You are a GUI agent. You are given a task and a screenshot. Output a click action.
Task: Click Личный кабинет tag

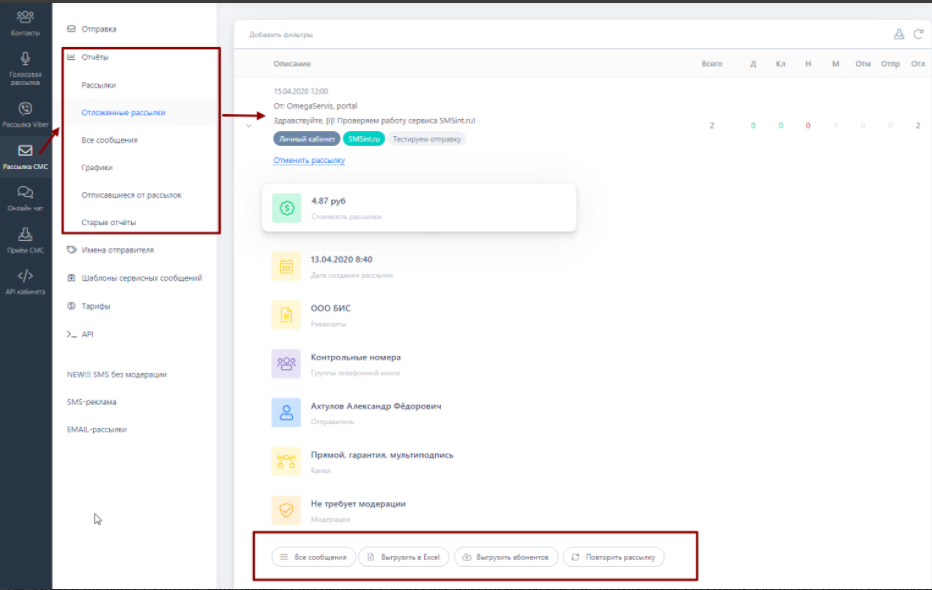pyautogui.click(x=307, y=139)
